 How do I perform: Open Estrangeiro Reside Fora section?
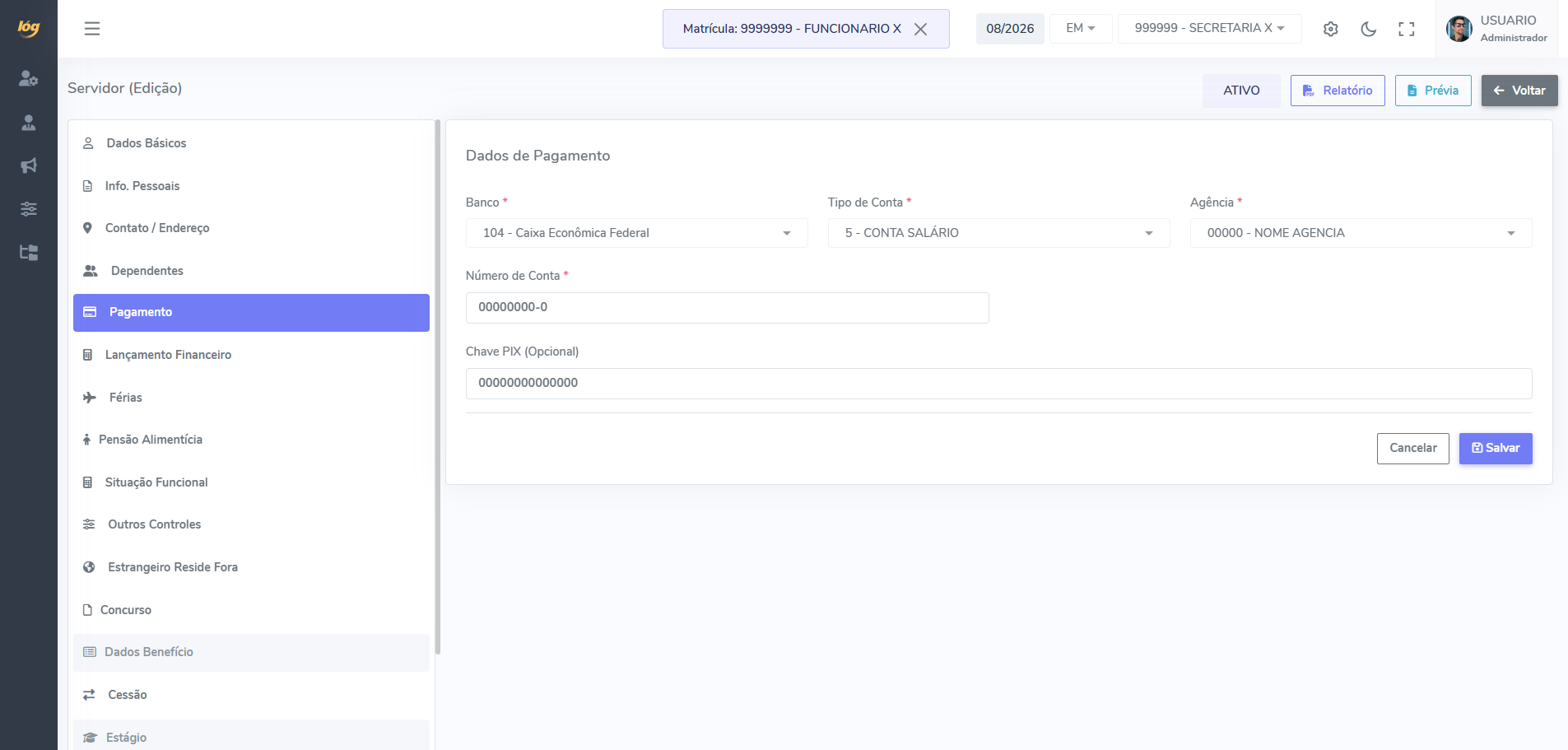coord(251,567)
